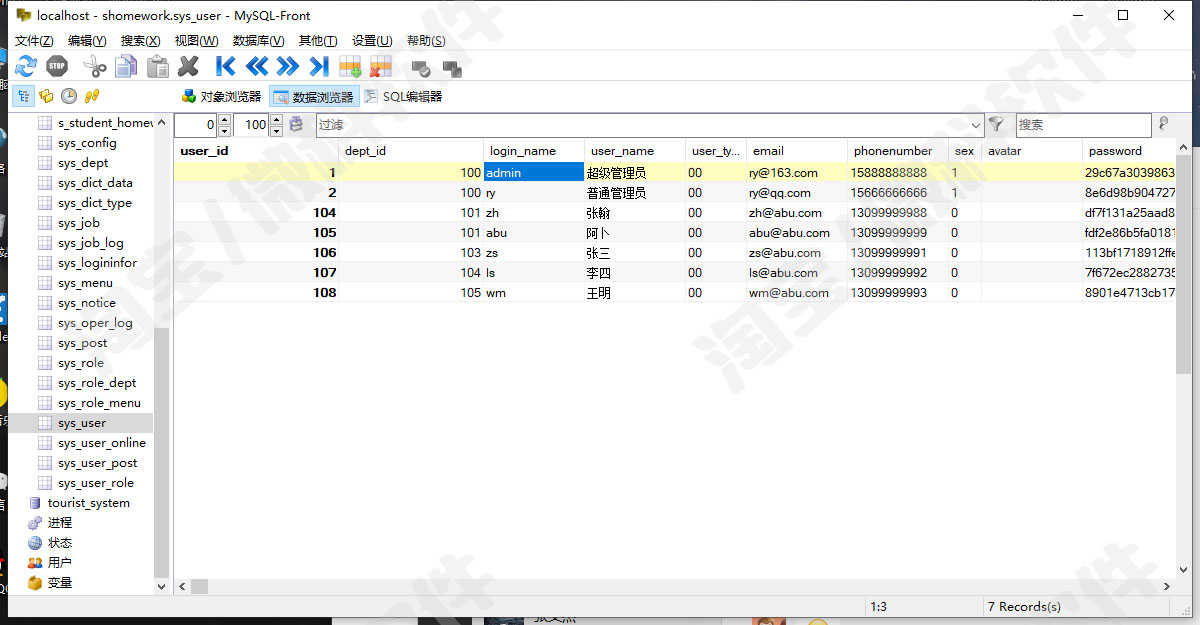The width and height of the screenshot is (1200, 625).
Task: Click the cancel changes toolbar icon
Action: (452, 68)
